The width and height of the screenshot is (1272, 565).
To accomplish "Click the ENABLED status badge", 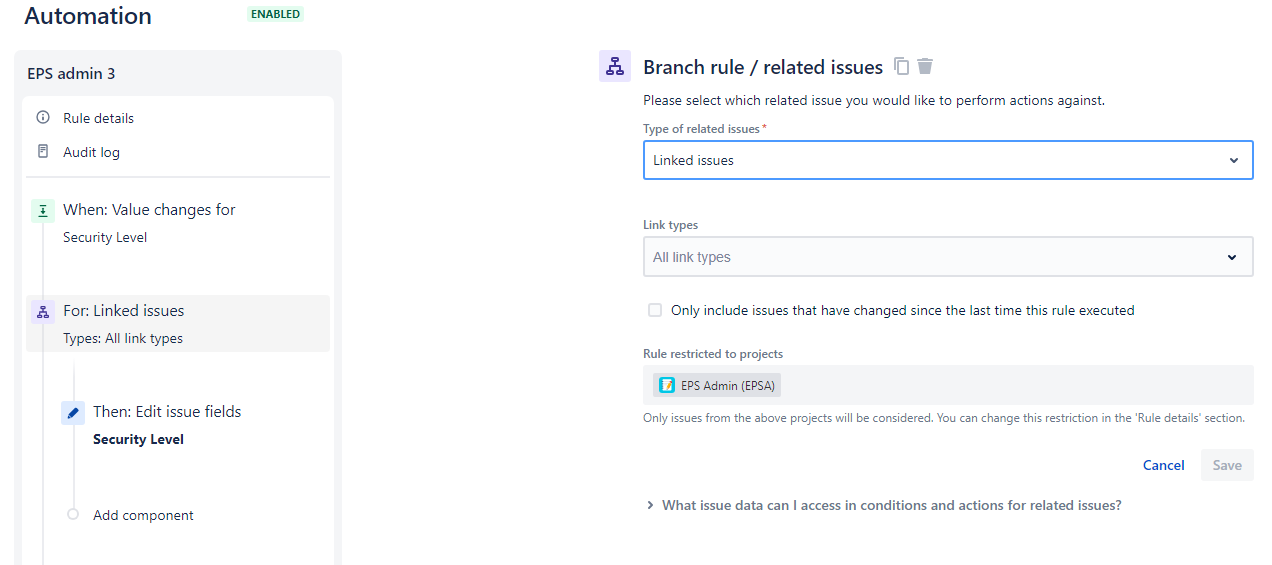I will point(275,15).
